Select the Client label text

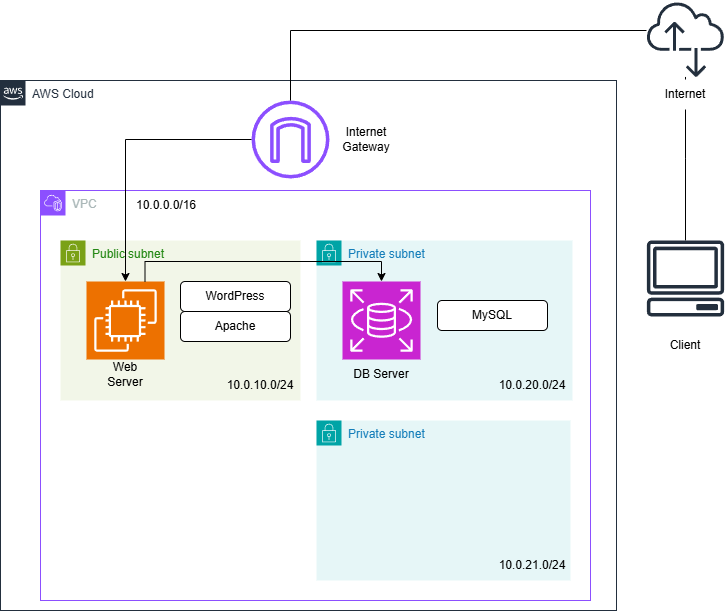tap(685, 345)
